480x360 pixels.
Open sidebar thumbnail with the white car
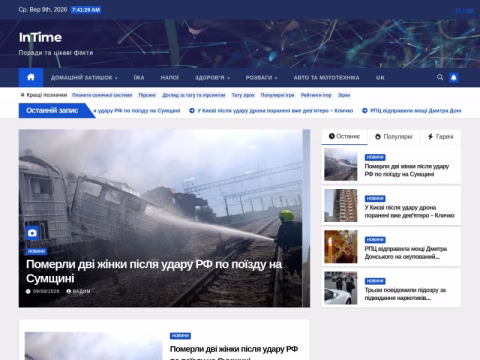pos(340,288)
